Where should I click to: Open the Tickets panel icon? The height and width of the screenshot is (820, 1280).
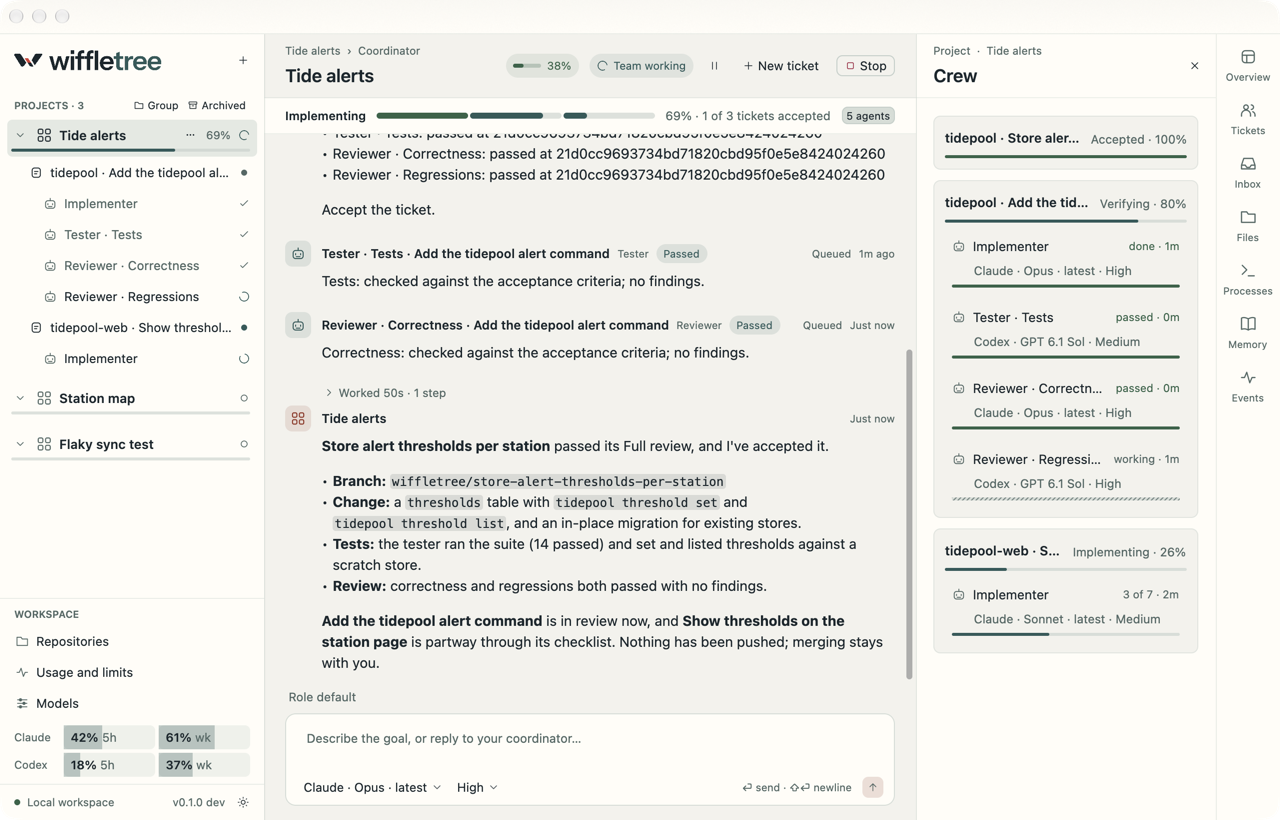pos(1248,119)
